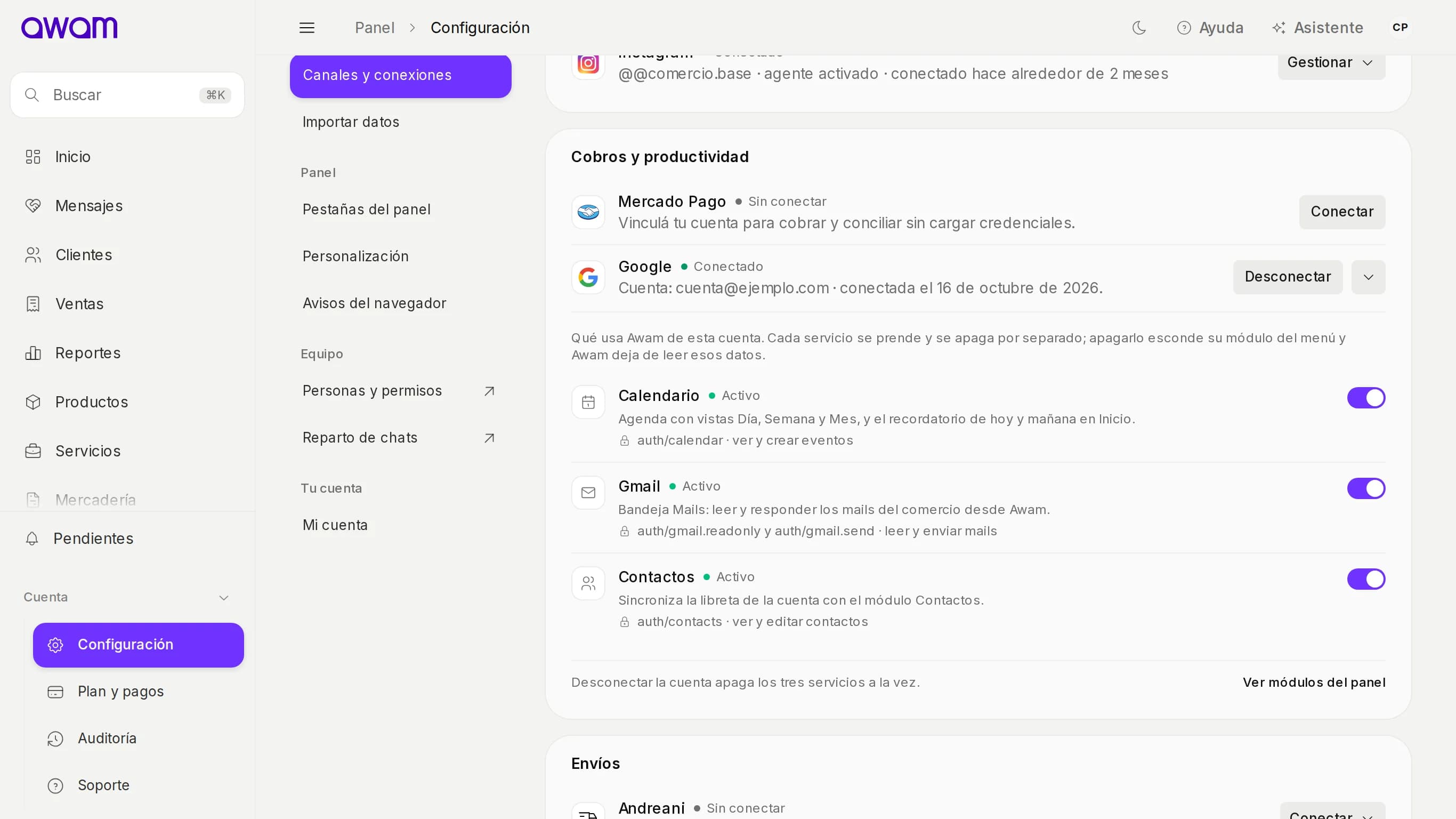This screenshot has width=1456, height=819.
Task: Toggle the Calendario service switch
Action: [1366, 398]
